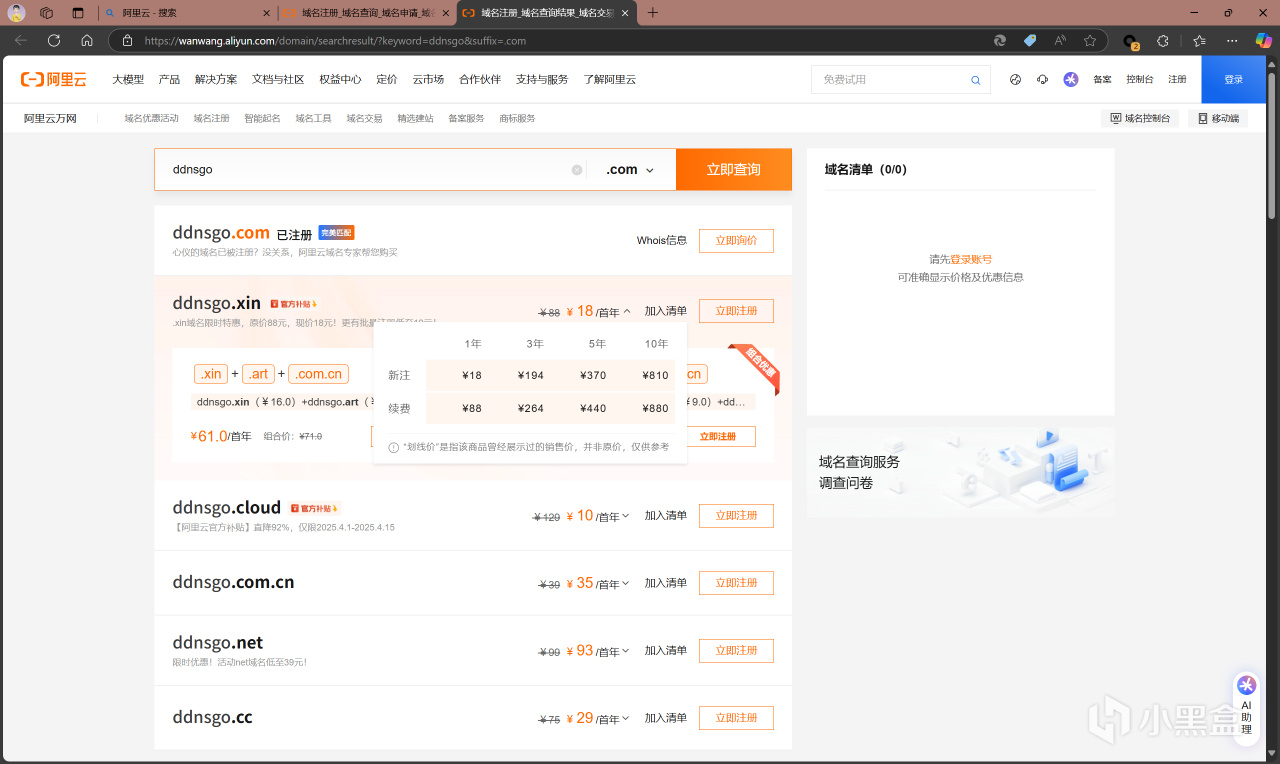Click the browser back arrow
Screen dimensions: 1280x764
point(21,41)
